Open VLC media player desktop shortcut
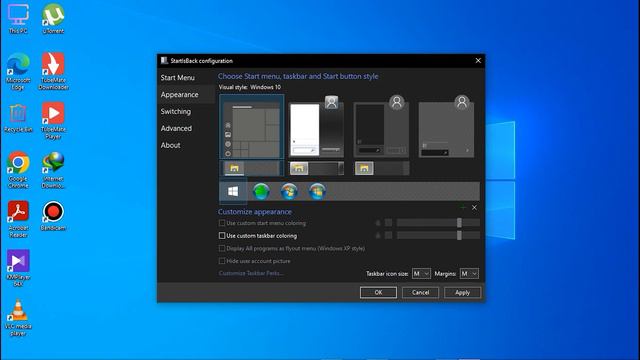This screenshot has width=640, height=360. 18,318
